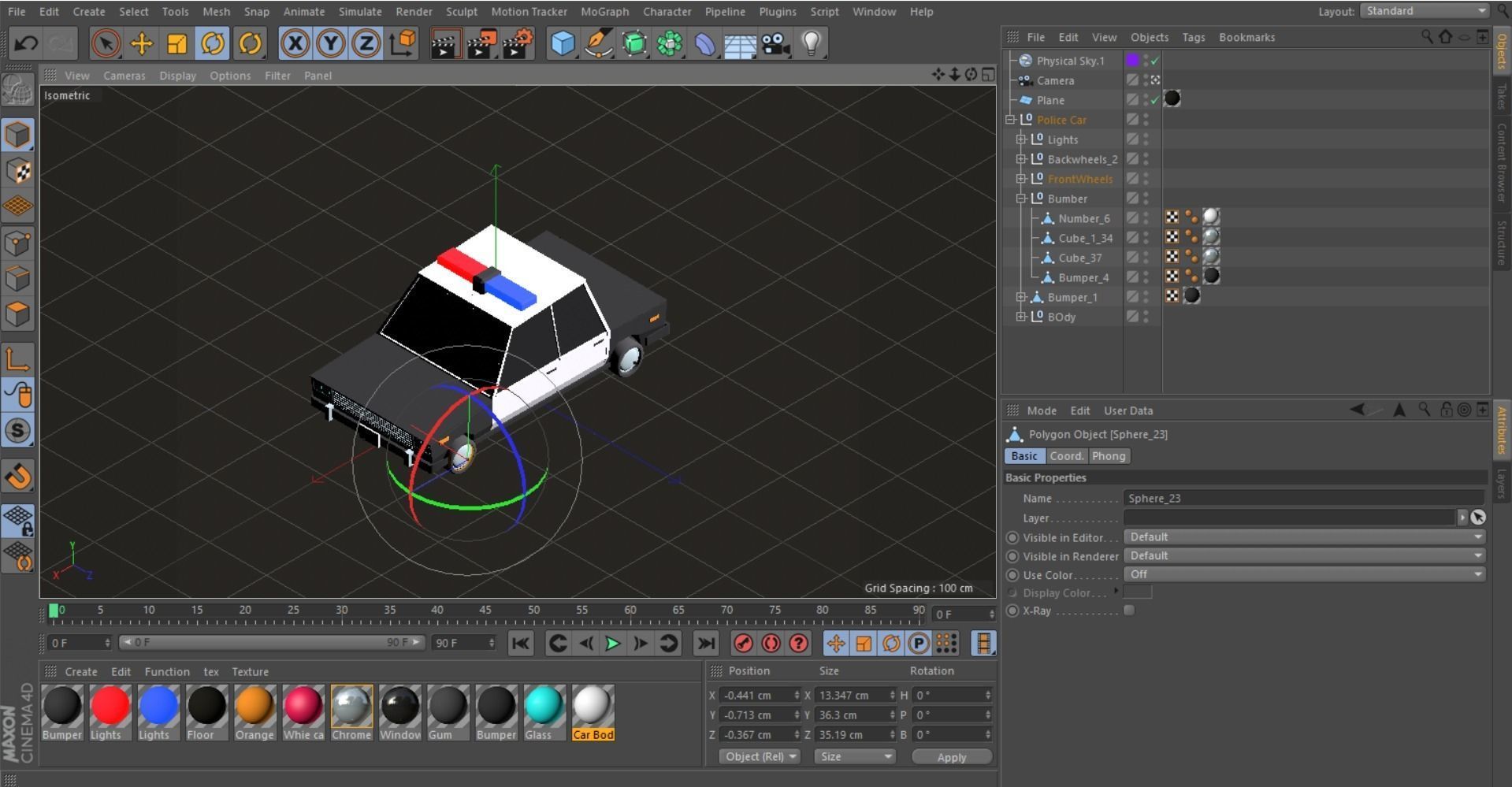Select the Chrome material
This screenshot has height=787, width=1512.
351,713
